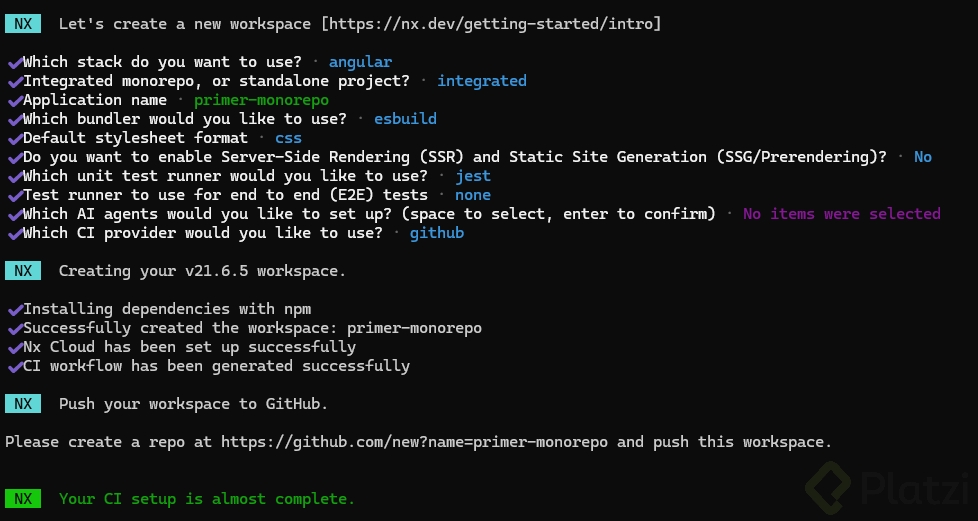Image resolution: width=978 pixels, height=521 pixels.
Task: Click the "integrated" monorepo answer
Action: [482, 81]
